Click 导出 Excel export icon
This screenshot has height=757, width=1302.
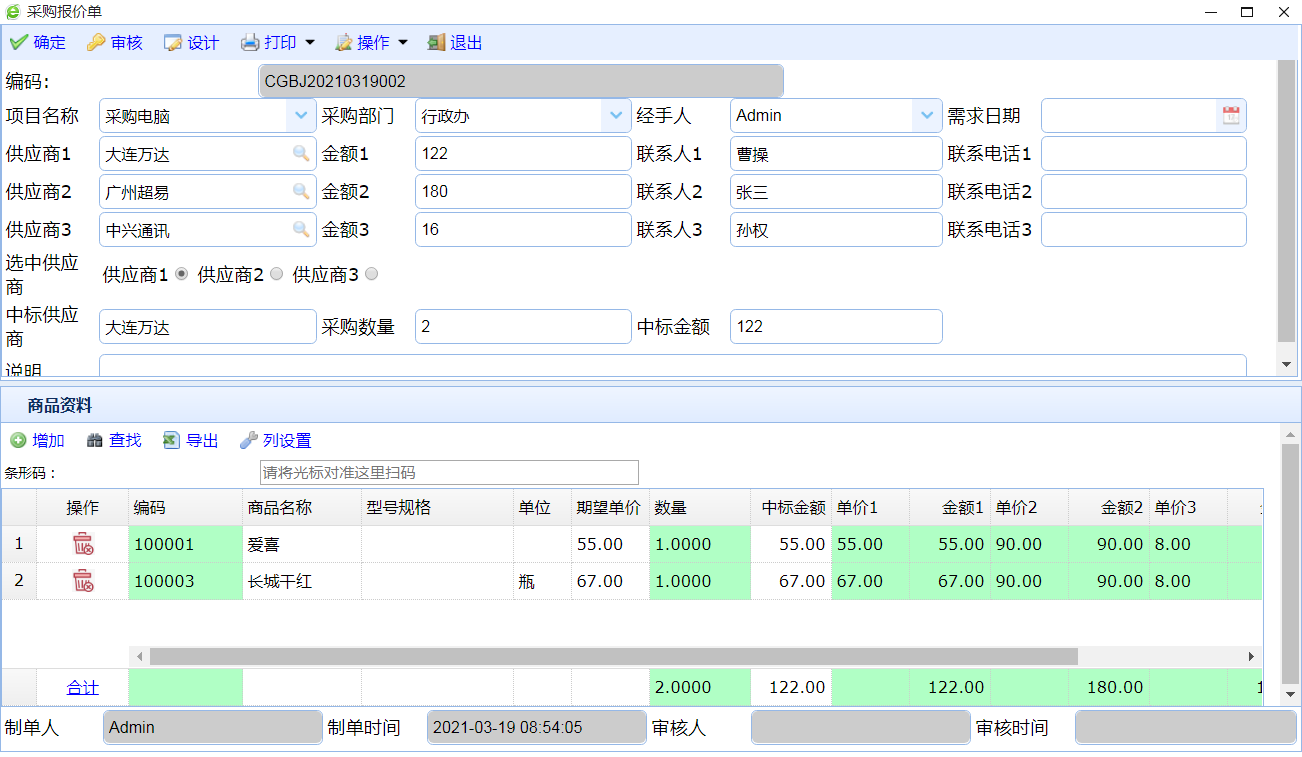click(171, 440)
